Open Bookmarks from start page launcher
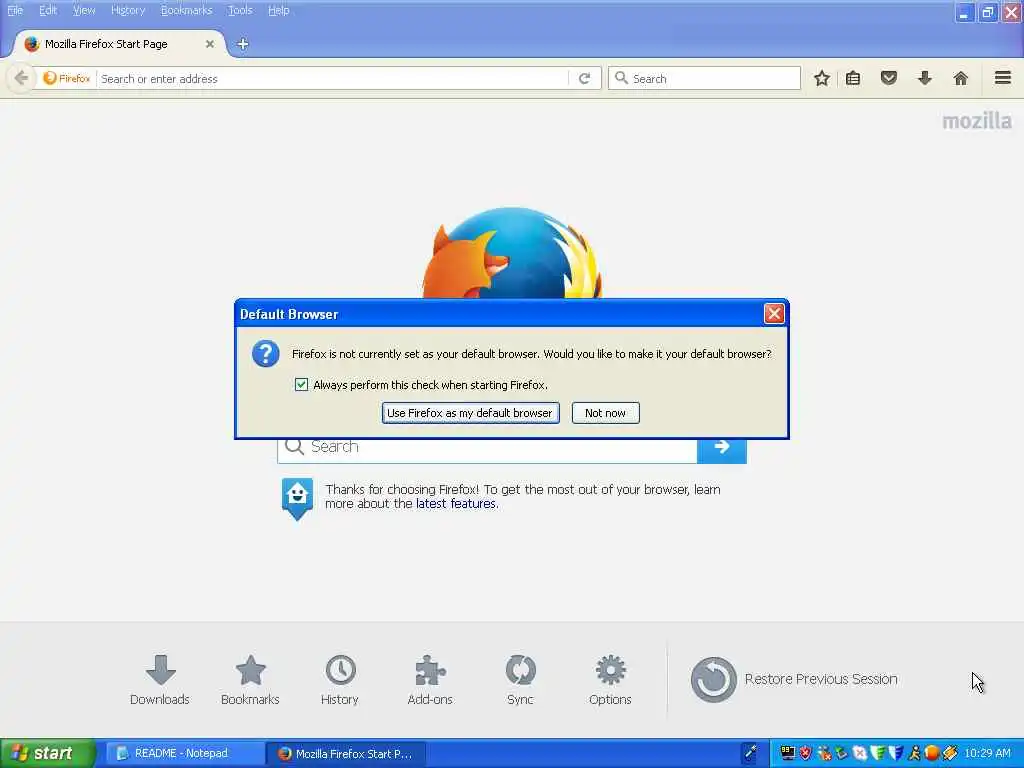 pyautogui.click(x=250, y=680)
